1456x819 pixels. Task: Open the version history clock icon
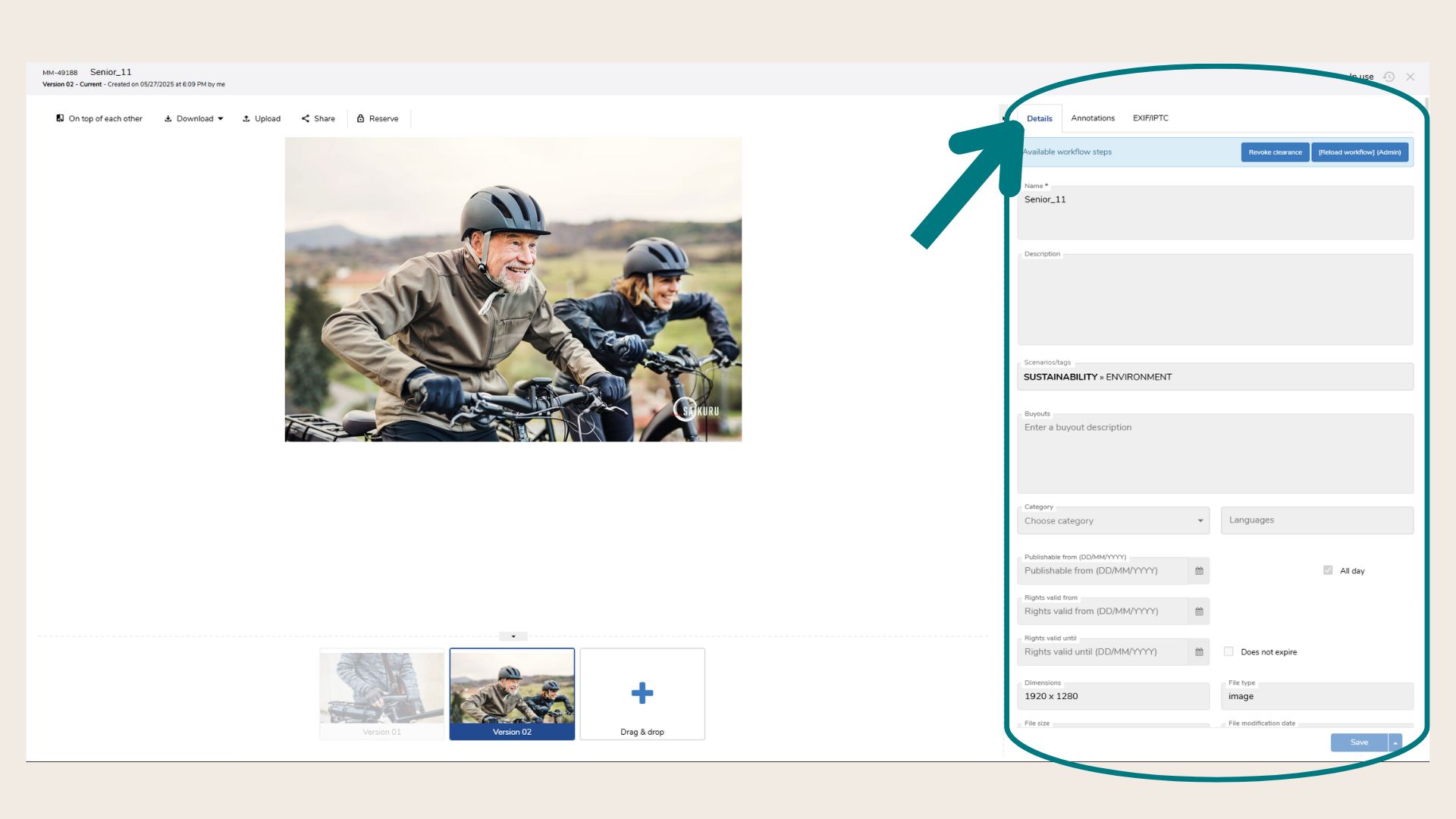tap(1389, 77)
